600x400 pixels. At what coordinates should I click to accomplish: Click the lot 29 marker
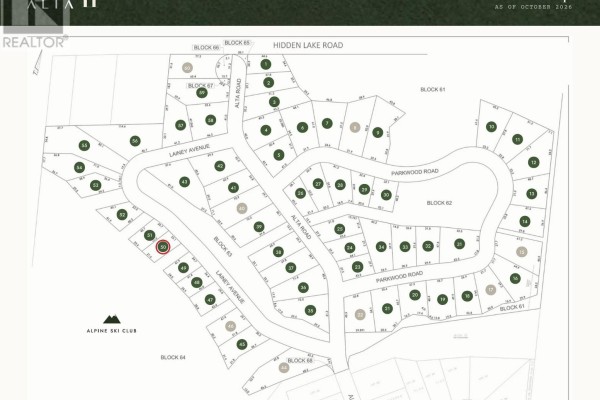coord(364,189)
